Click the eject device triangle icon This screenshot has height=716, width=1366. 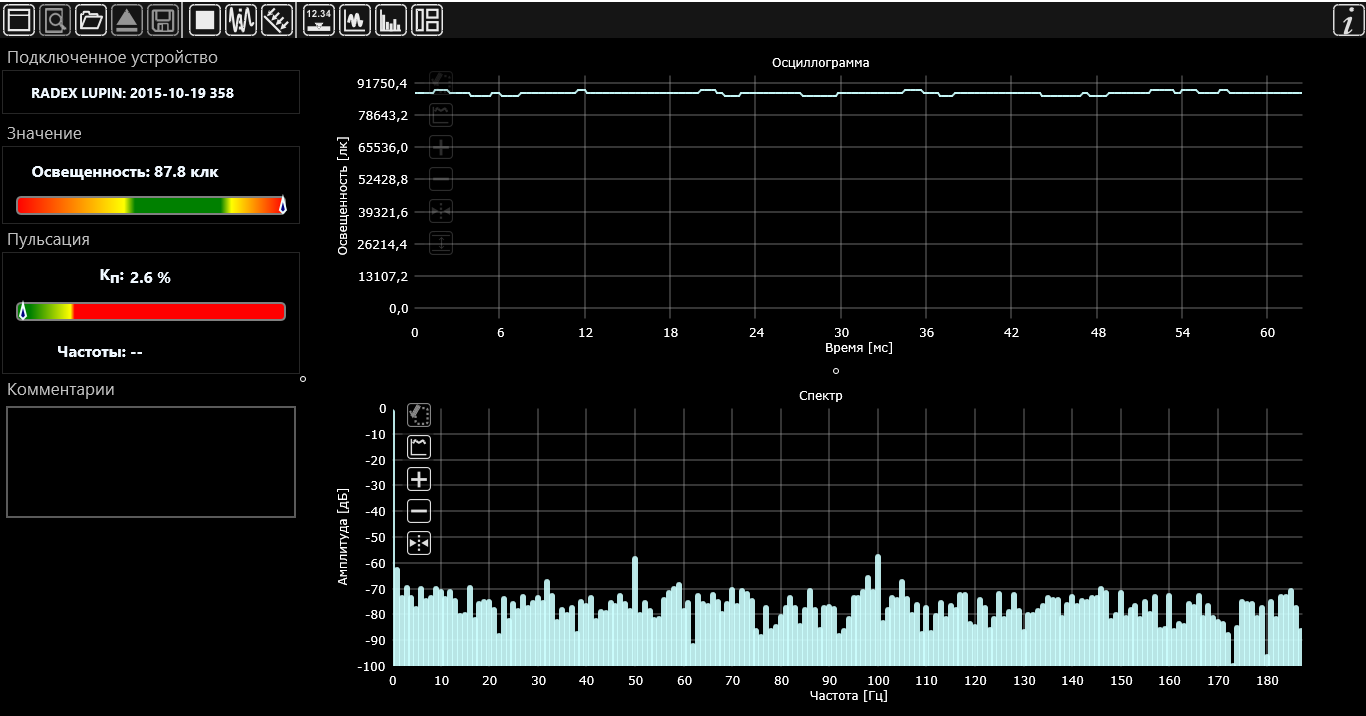(126, 19)
